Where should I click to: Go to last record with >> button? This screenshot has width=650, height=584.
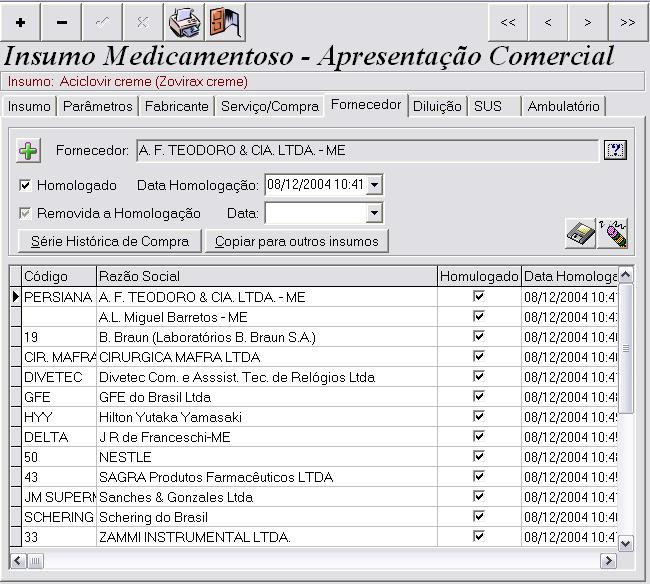[627, 22]
